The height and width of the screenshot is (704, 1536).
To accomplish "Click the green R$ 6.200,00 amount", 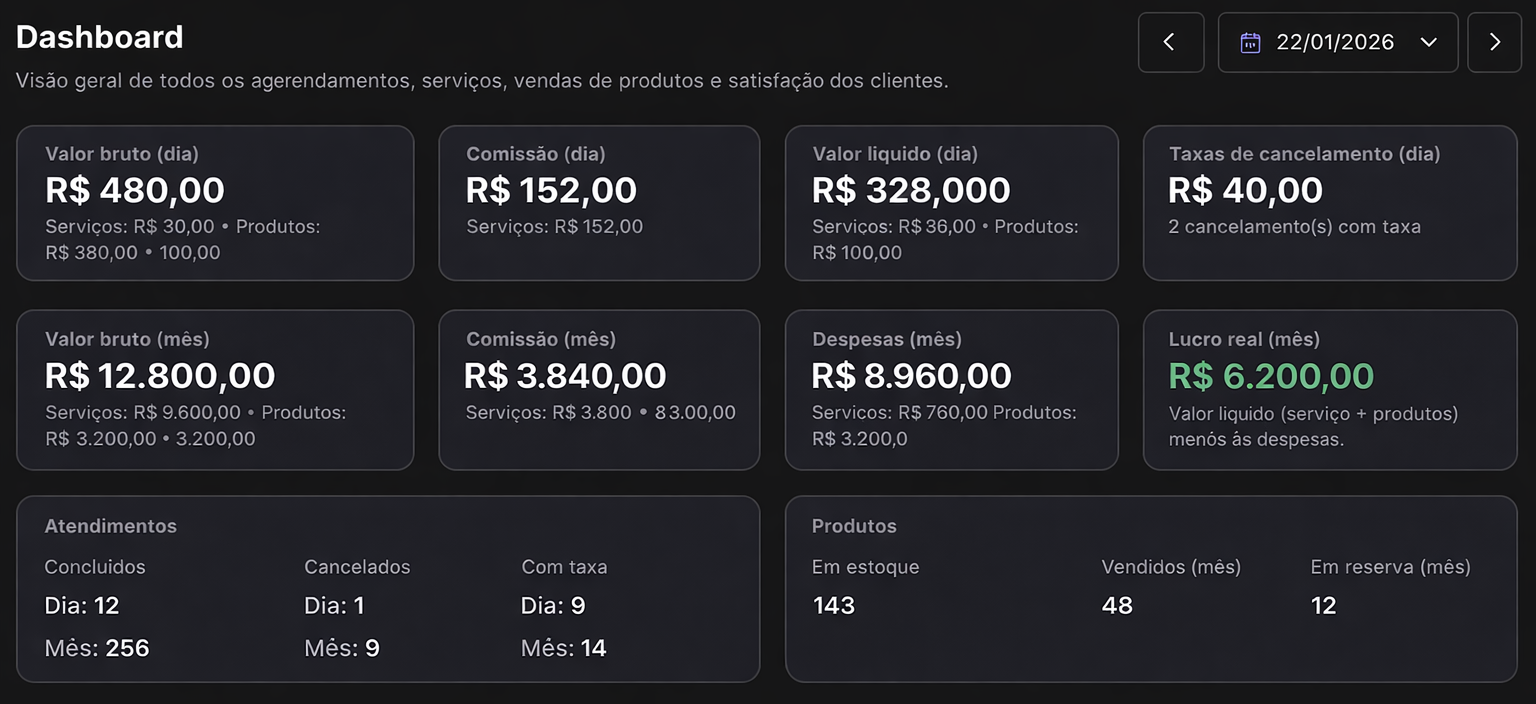I will coord(1272,376).
